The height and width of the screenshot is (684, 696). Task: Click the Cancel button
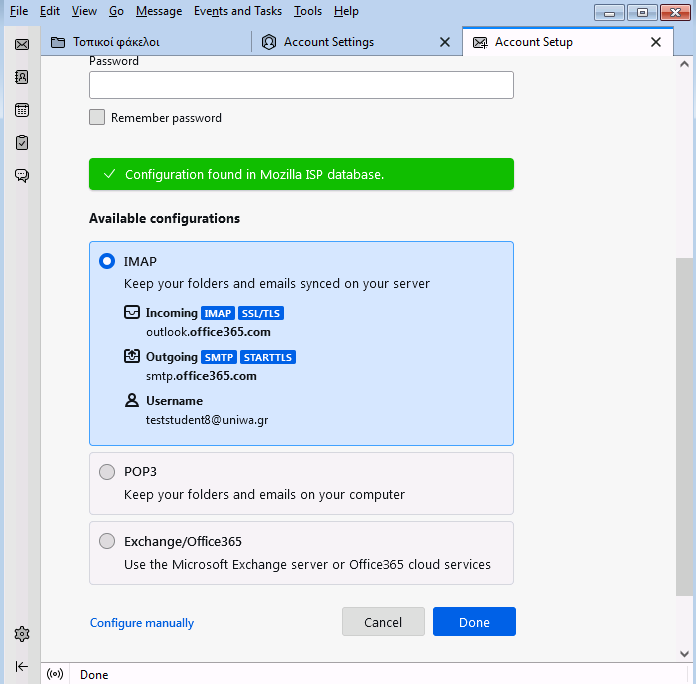point(383,621)
